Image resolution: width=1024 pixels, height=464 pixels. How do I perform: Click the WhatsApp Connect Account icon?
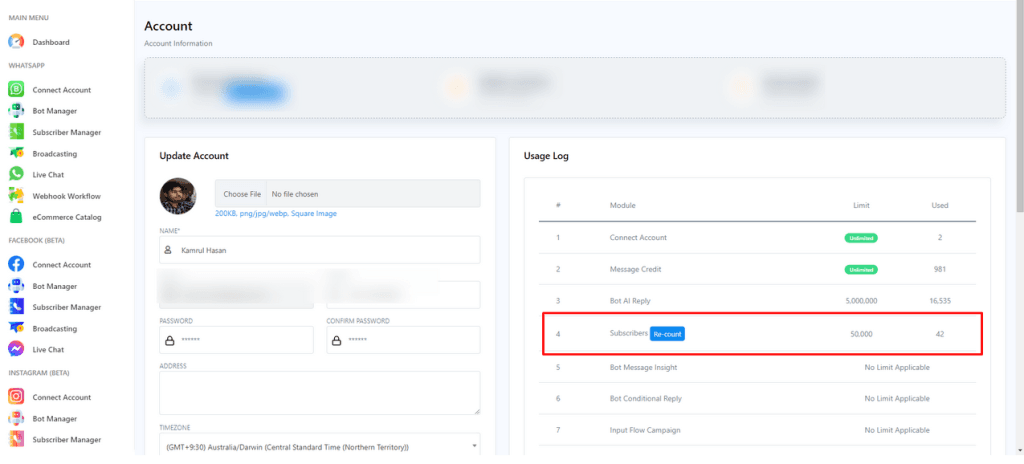coord(16,90)
